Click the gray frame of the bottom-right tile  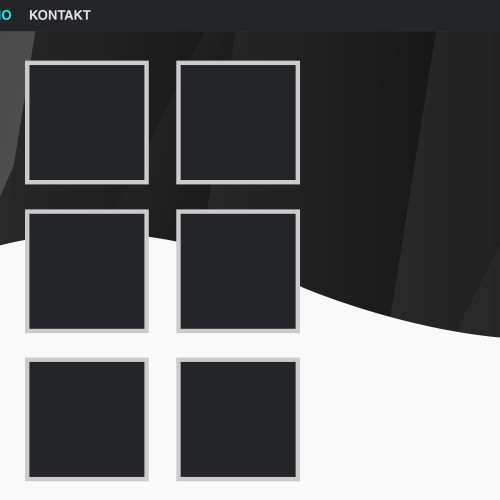(238, 360)
